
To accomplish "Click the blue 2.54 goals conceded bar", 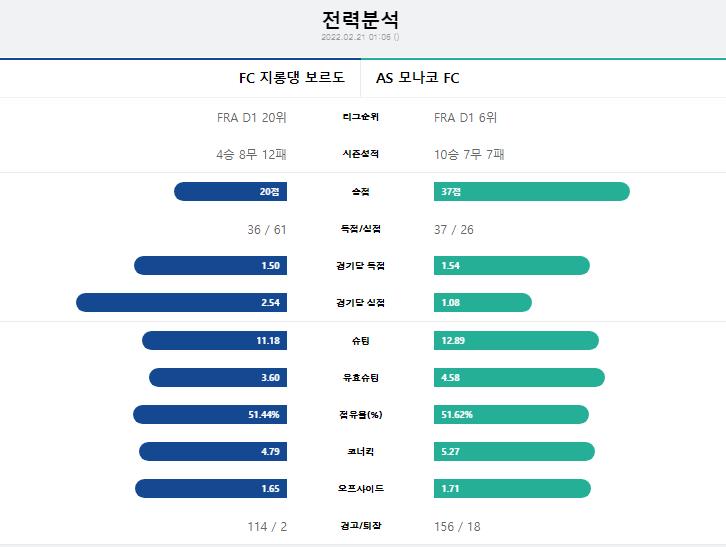I will (182, 302).
